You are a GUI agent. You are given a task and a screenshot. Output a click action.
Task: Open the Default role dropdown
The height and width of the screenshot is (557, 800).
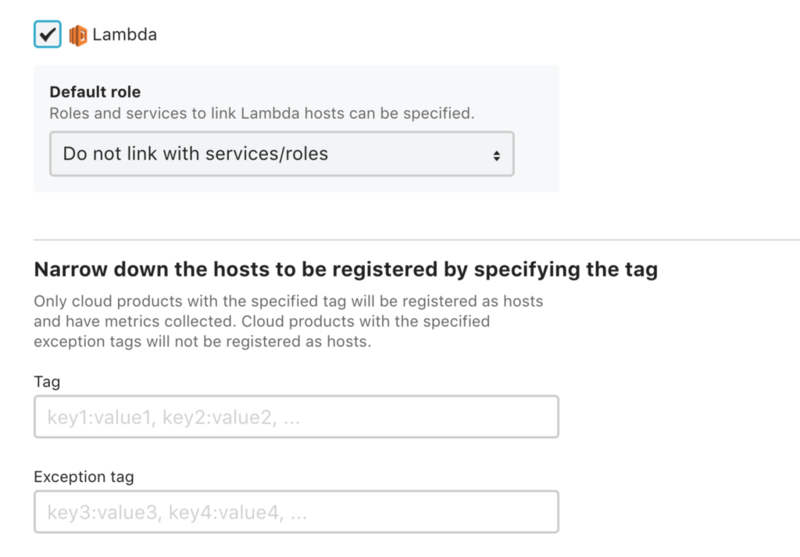coord(282,154)
